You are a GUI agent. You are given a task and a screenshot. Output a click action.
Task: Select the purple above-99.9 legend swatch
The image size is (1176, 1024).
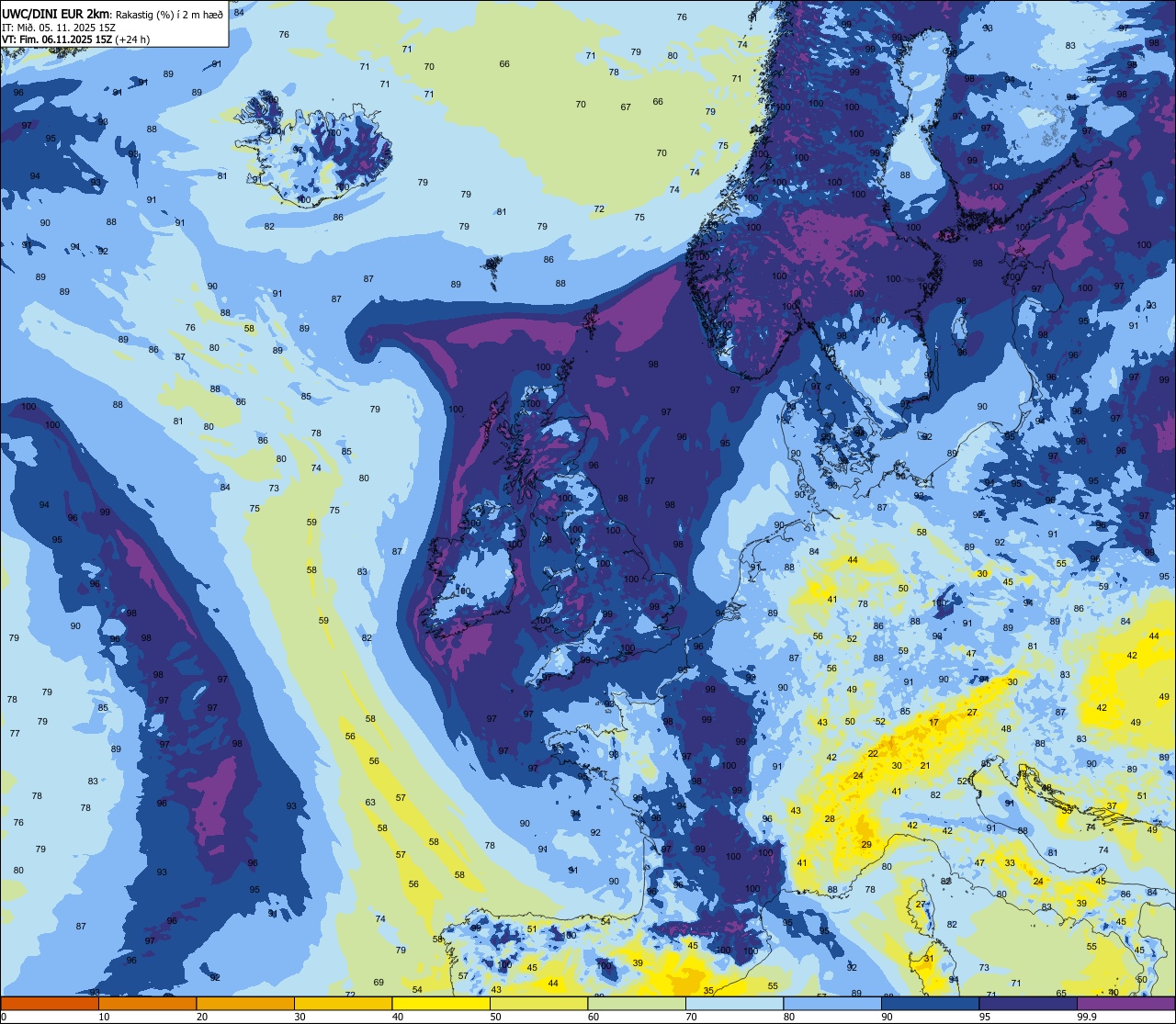click(x=1125, y=1003)
